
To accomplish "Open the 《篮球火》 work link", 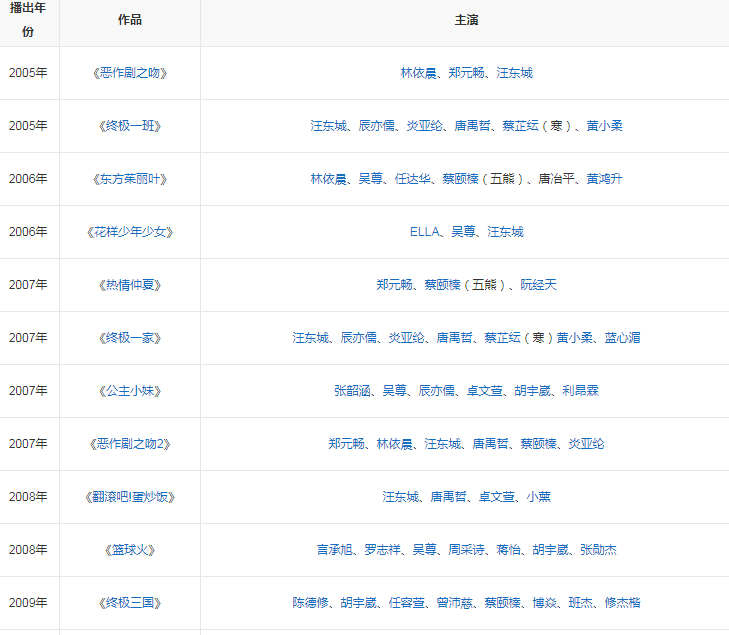I will click(130, 550).
